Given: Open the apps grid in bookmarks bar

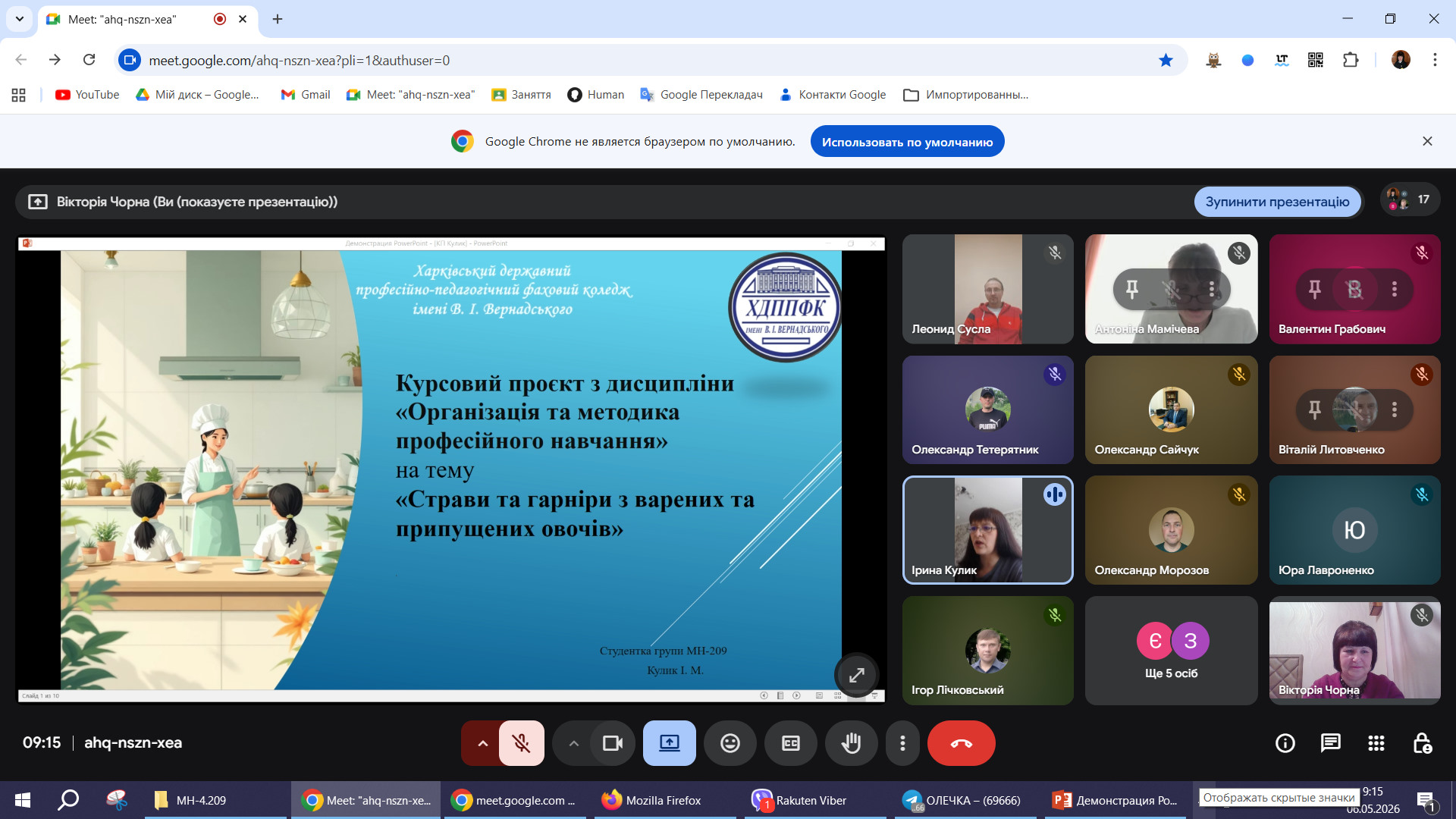Looking at the screenshot, I should tap(19, 95).
